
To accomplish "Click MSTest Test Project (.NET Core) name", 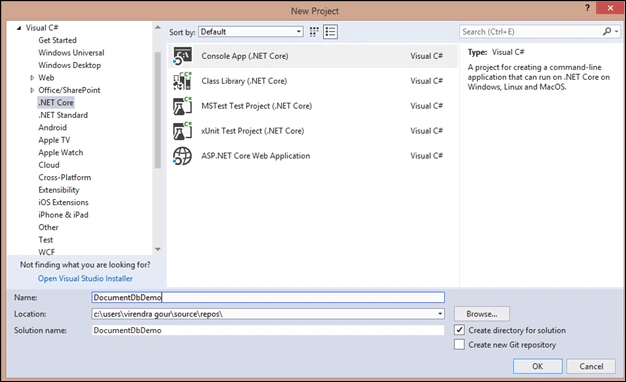I will pyautogui.click(x=257, y=106).
